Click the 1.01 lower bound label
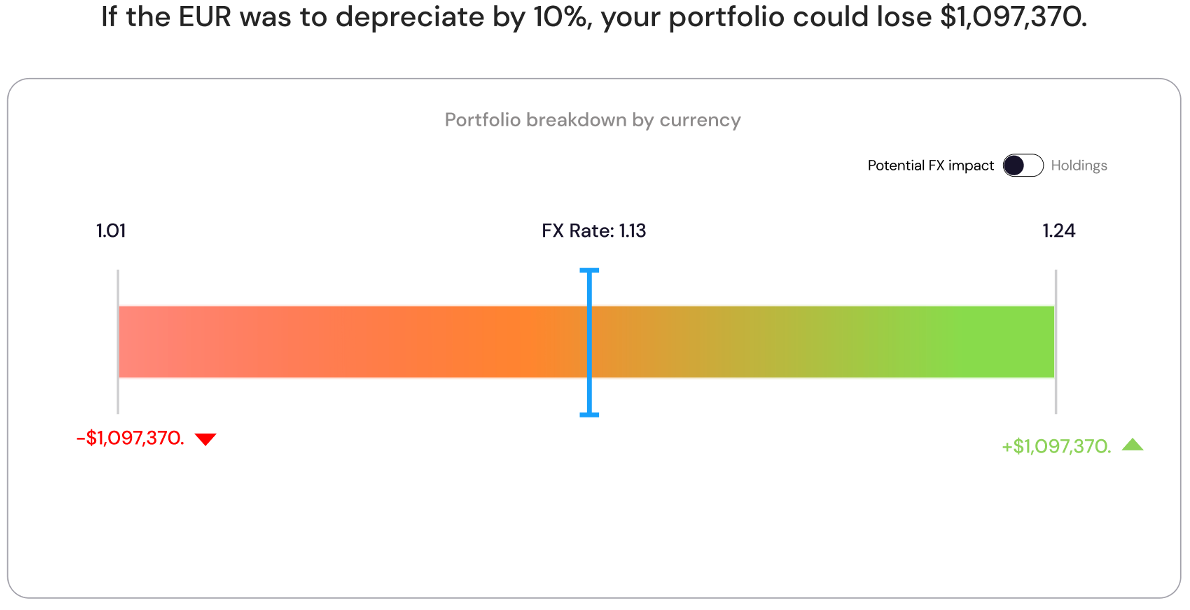The image size is (1190, 610). pyautogui.click(x=111, y=231)
